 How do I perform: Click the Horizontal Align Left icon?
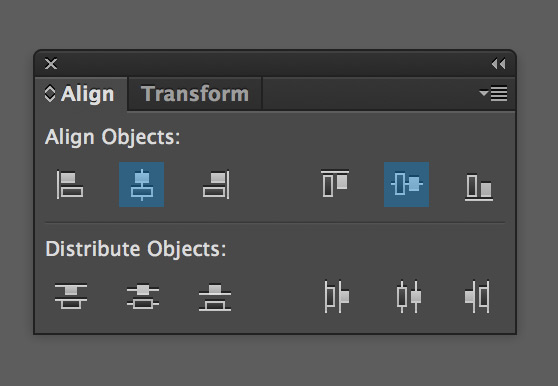tap(70, 185)
